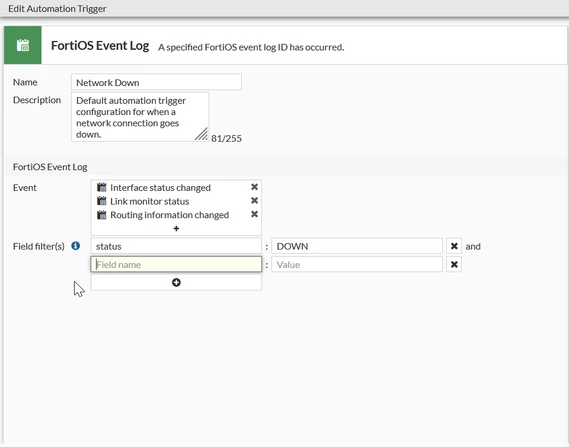
Task: Remove the Interface status changed event
Action: click(254, 187)
